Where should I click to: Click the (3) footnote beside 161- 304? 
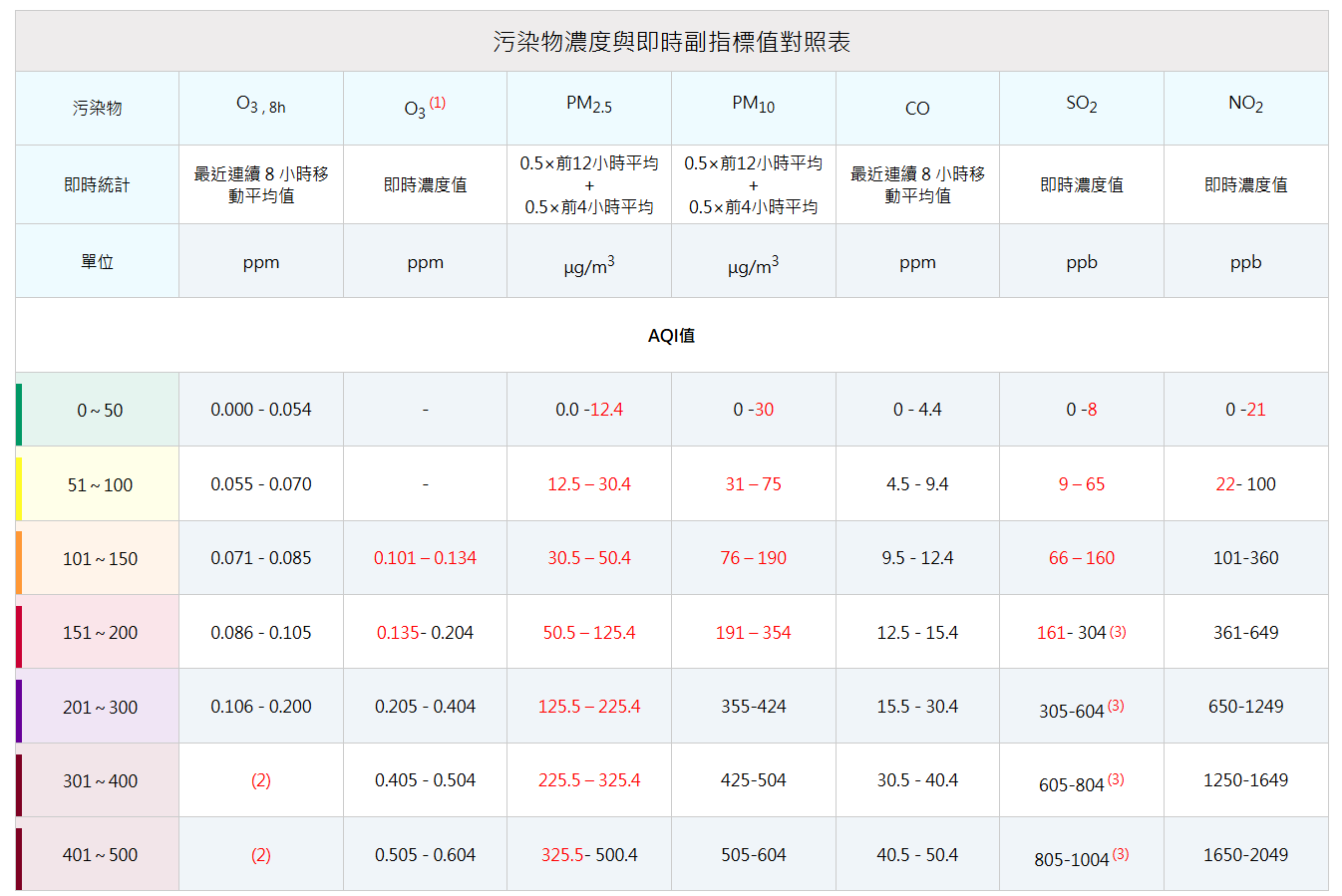pos(1118,631)
